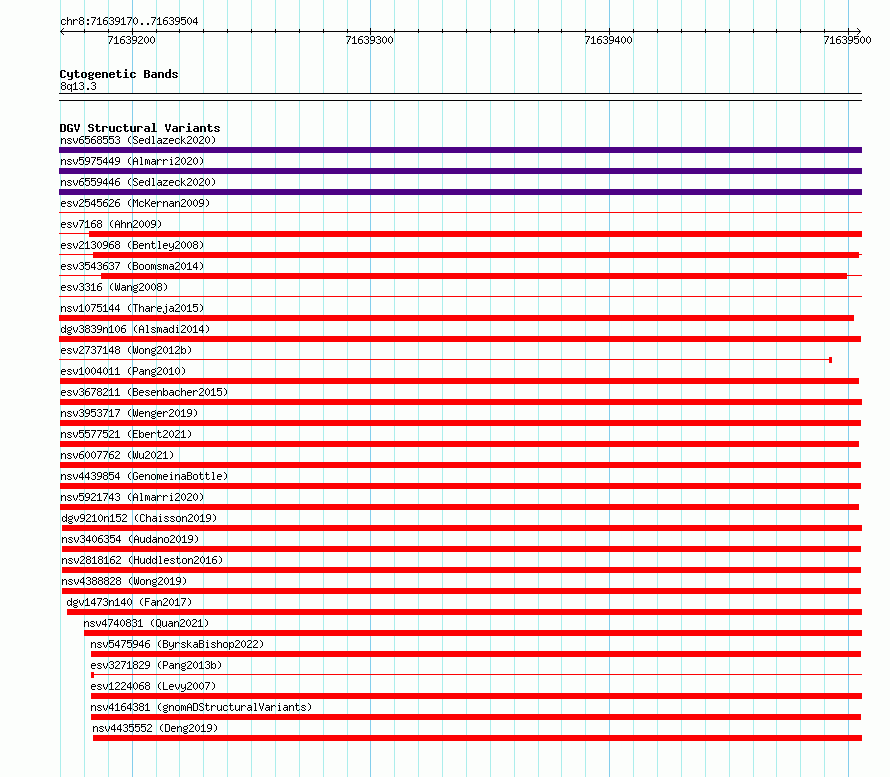This screenshot has width=890, height=777.
Task: Click the Cytogenetic Bands track title
Action: (x=119, y=74)
